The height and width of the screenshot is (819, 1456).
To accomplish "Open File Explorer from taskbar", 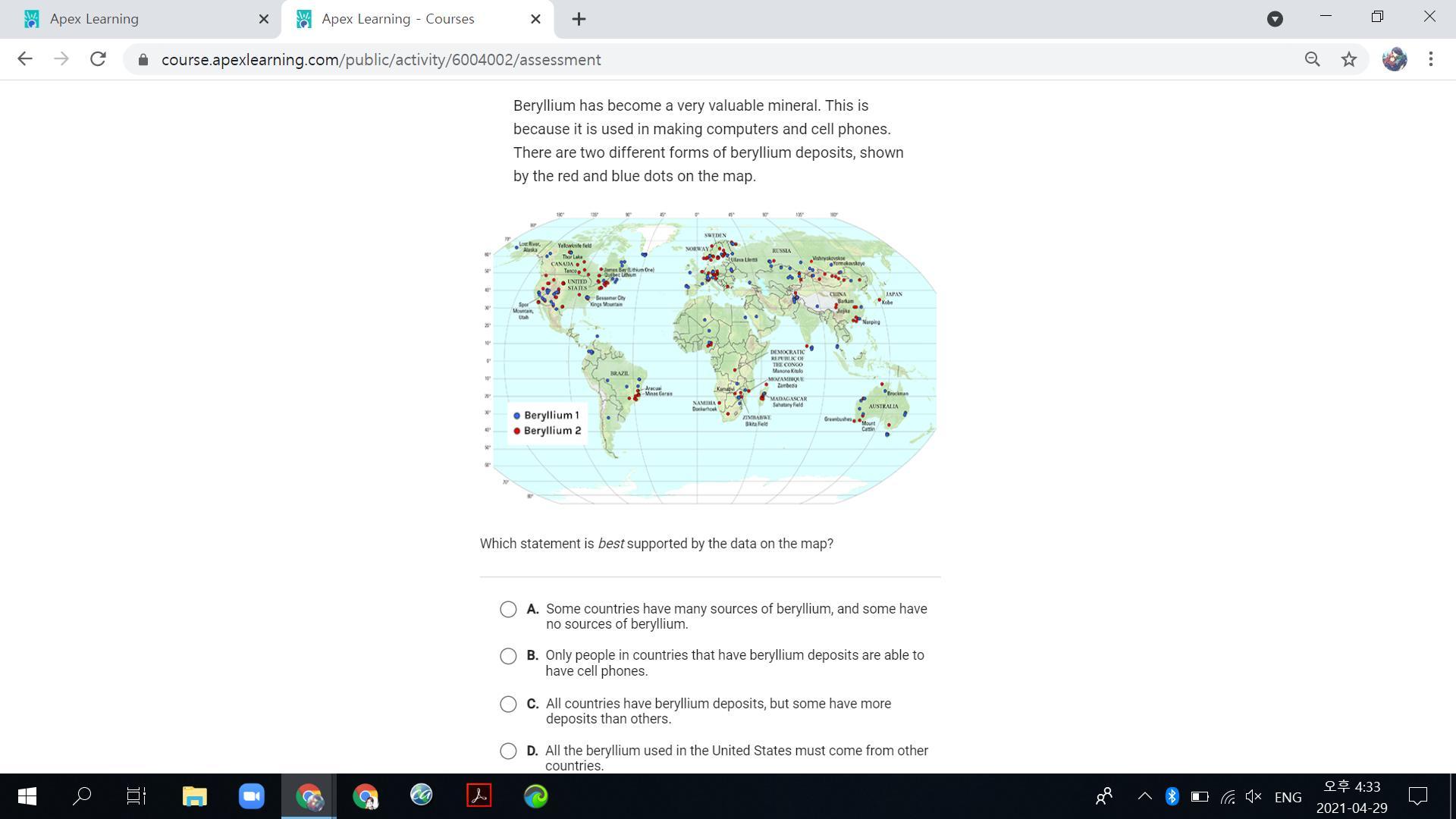I will pos(194,796).
